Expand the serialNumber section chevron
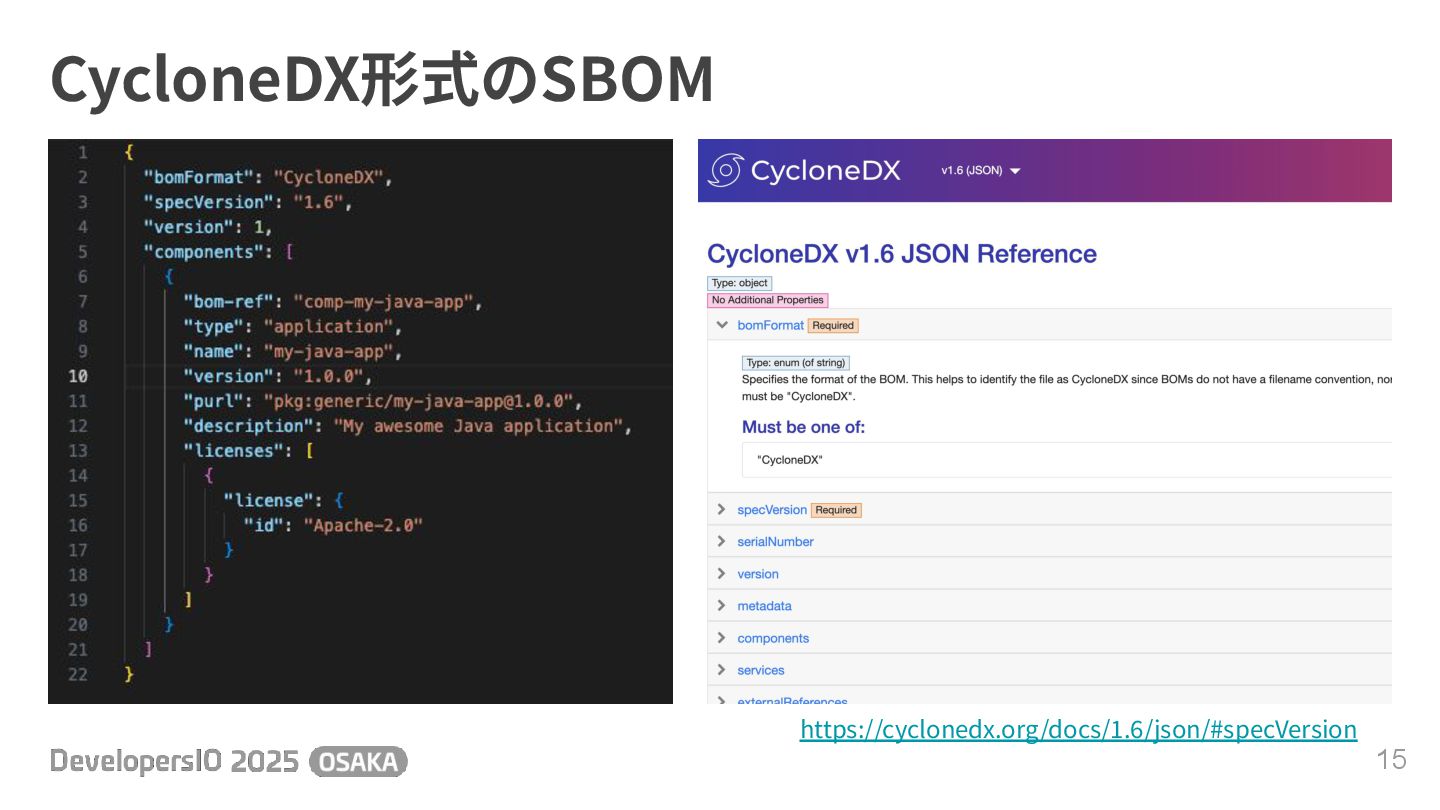 click(x=721, y=541)
